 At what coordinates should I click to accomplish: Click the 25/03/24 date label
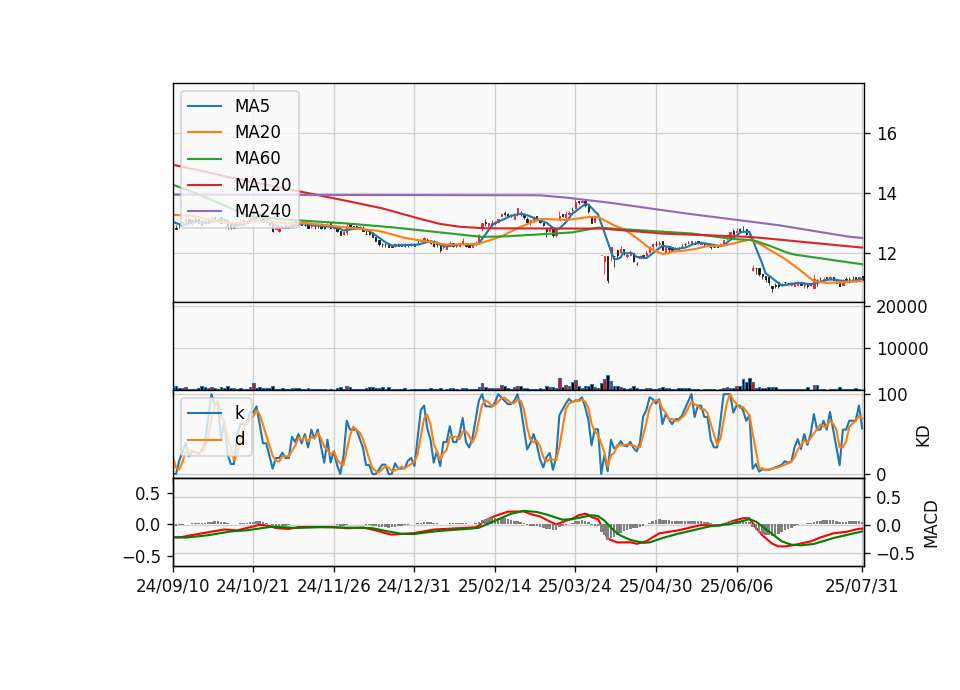tap(575, 586)
